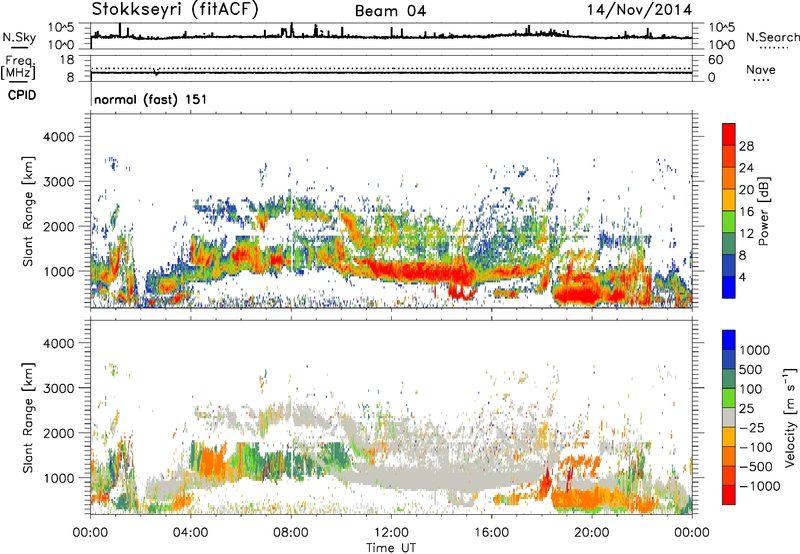This screenshot has height=554, width=800.
Task: Click the '-1000' tick on velocity colorbar
Action: click(x=759, y=486)
